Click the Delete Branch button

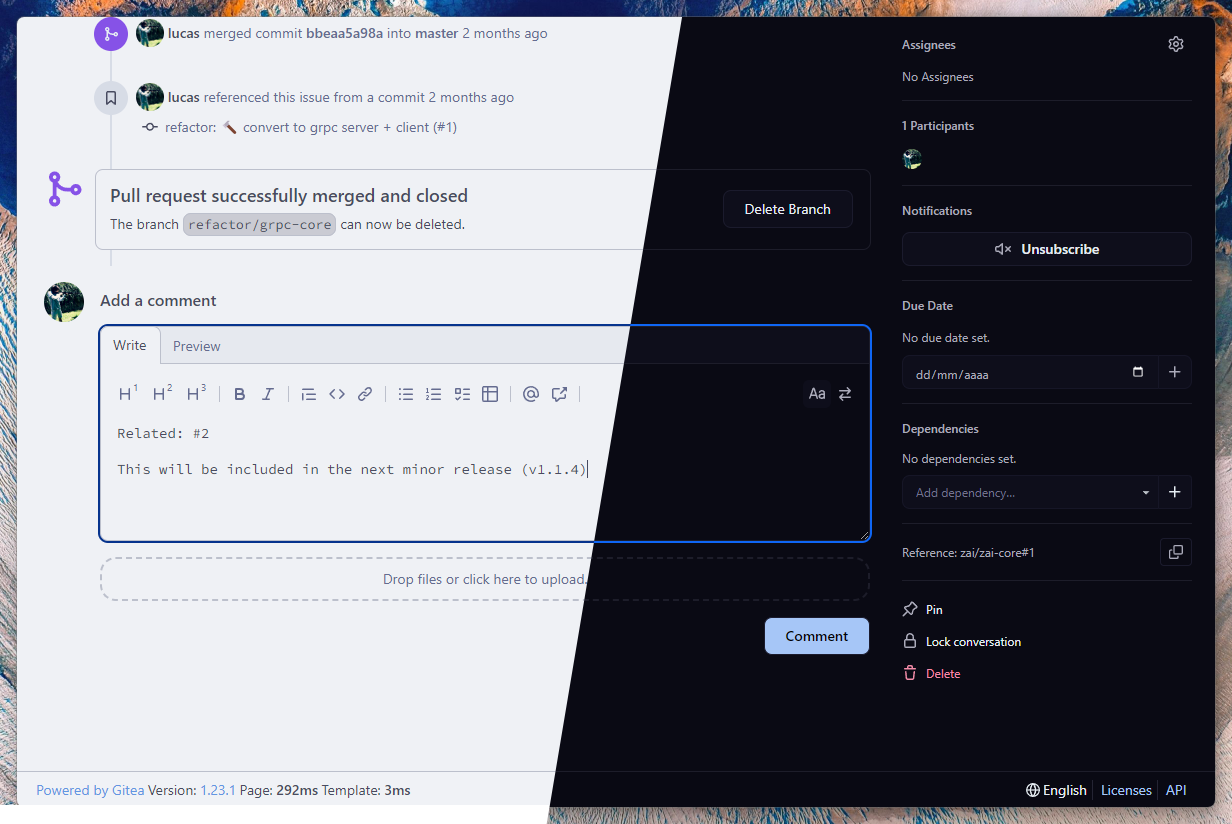787,209
